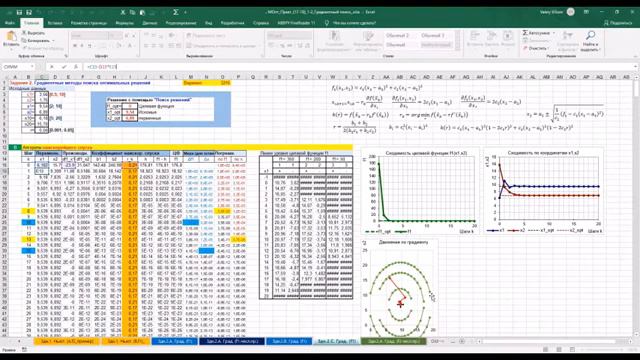
Task: Click the Ribbon Display Options icon
Action: 586,12
